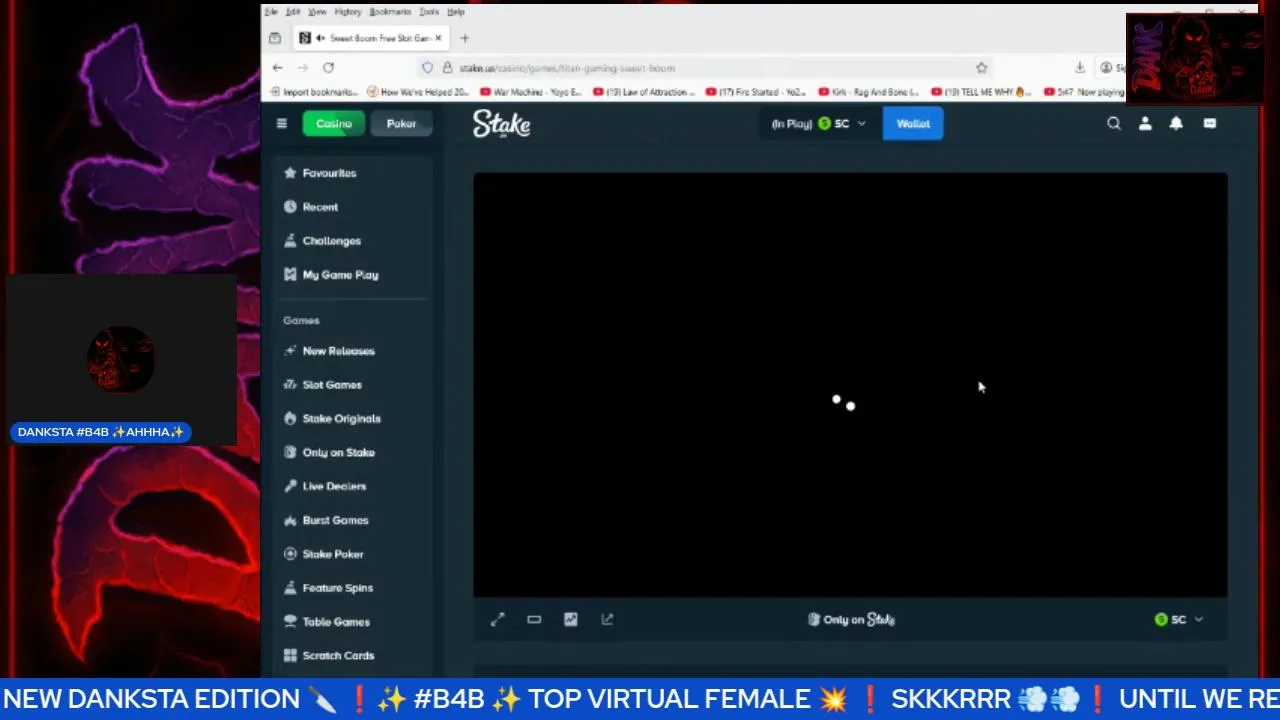Screen dimensions: 1280x720
Task: Click the My Game Play icon
Action: coord(290,275)
